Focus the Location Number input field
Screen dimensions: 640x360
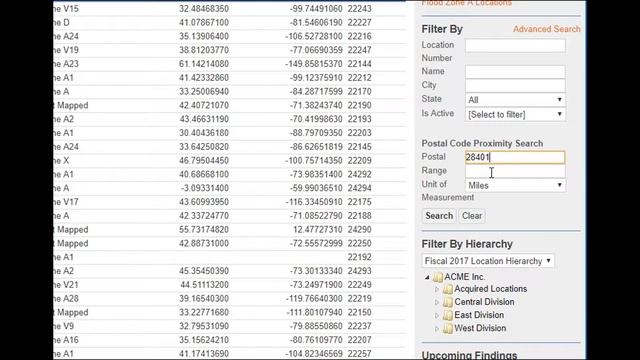pos(515,45)
